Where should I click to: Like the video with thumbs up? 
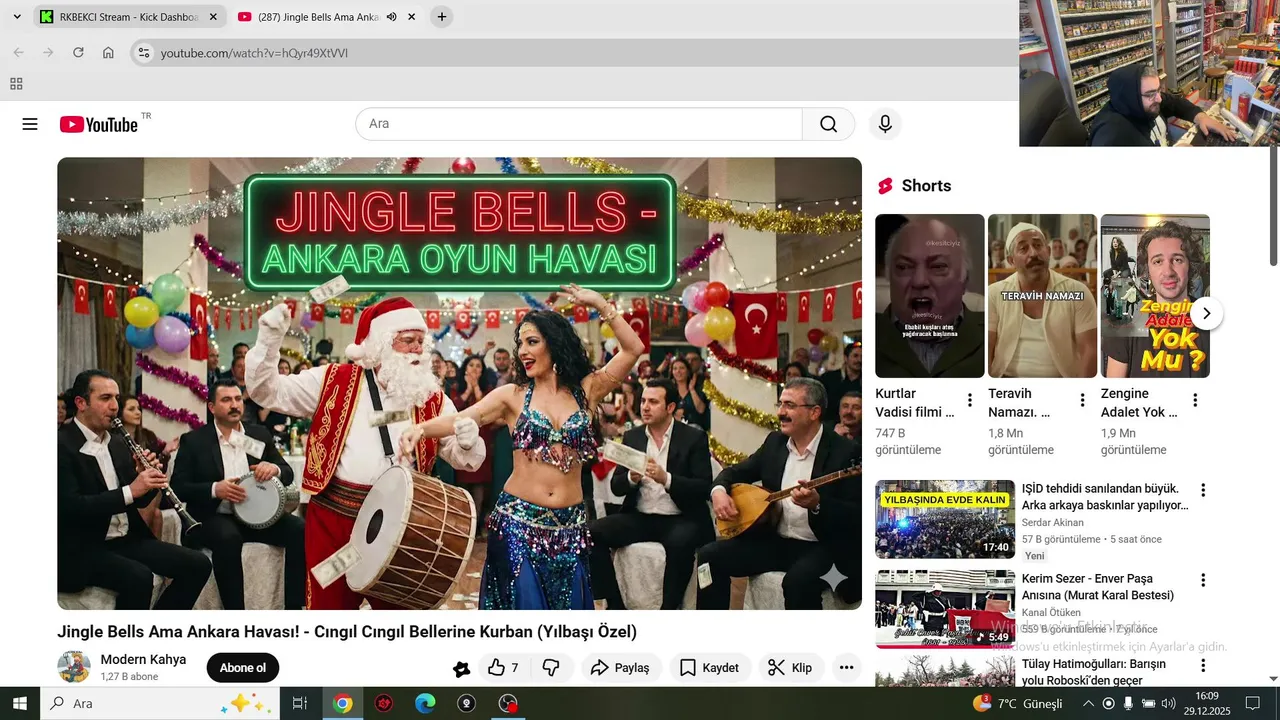[503, 668]
